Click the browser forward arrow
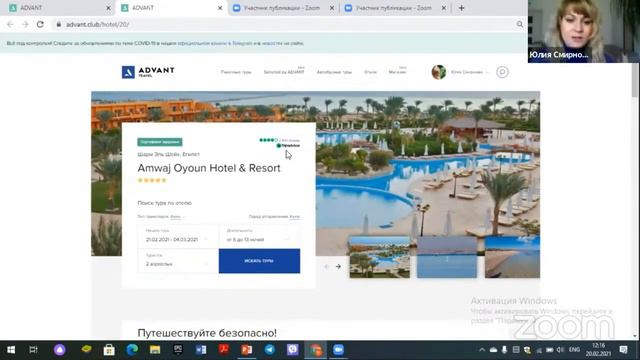The width and height of the screenshot is (640, 360). [x=25, y=24]
